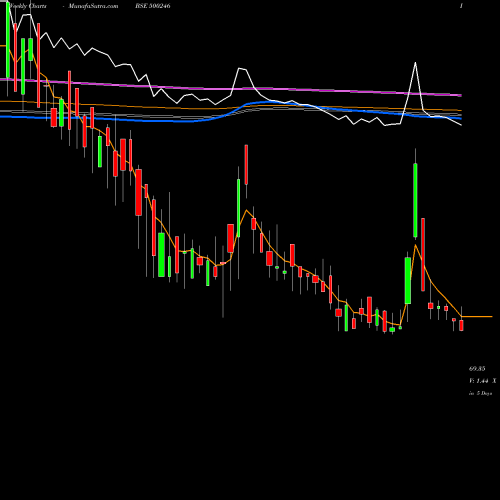Click the "Weekly Charts" title text

(x=28, y=6)
